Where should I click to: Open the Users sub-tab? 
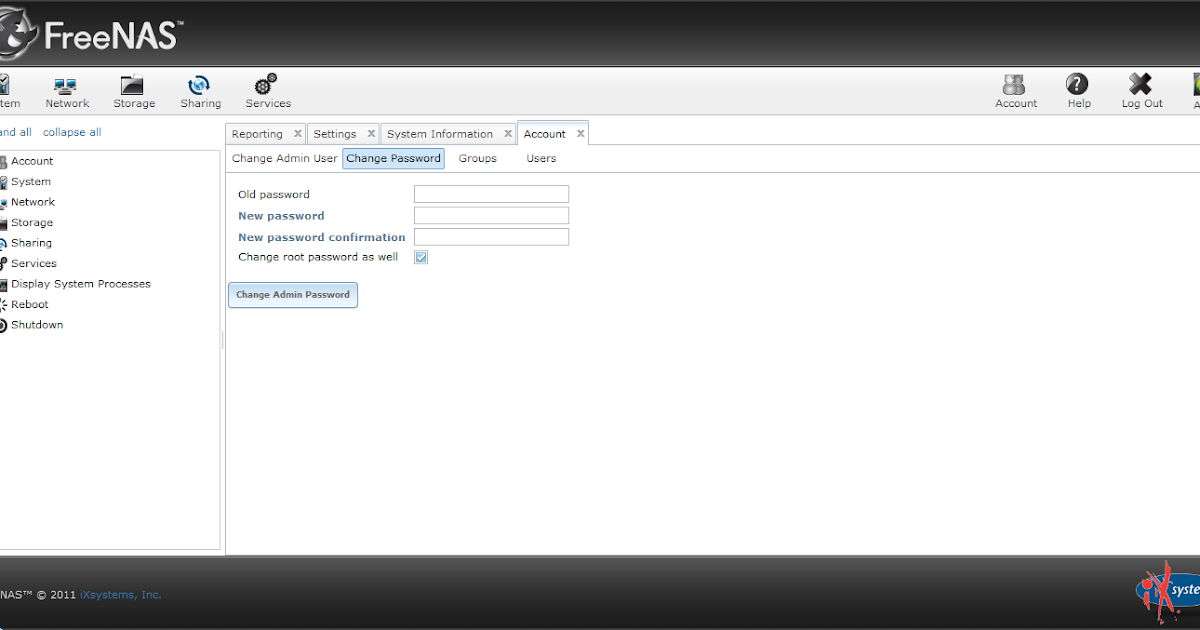(x=541, y=158)
